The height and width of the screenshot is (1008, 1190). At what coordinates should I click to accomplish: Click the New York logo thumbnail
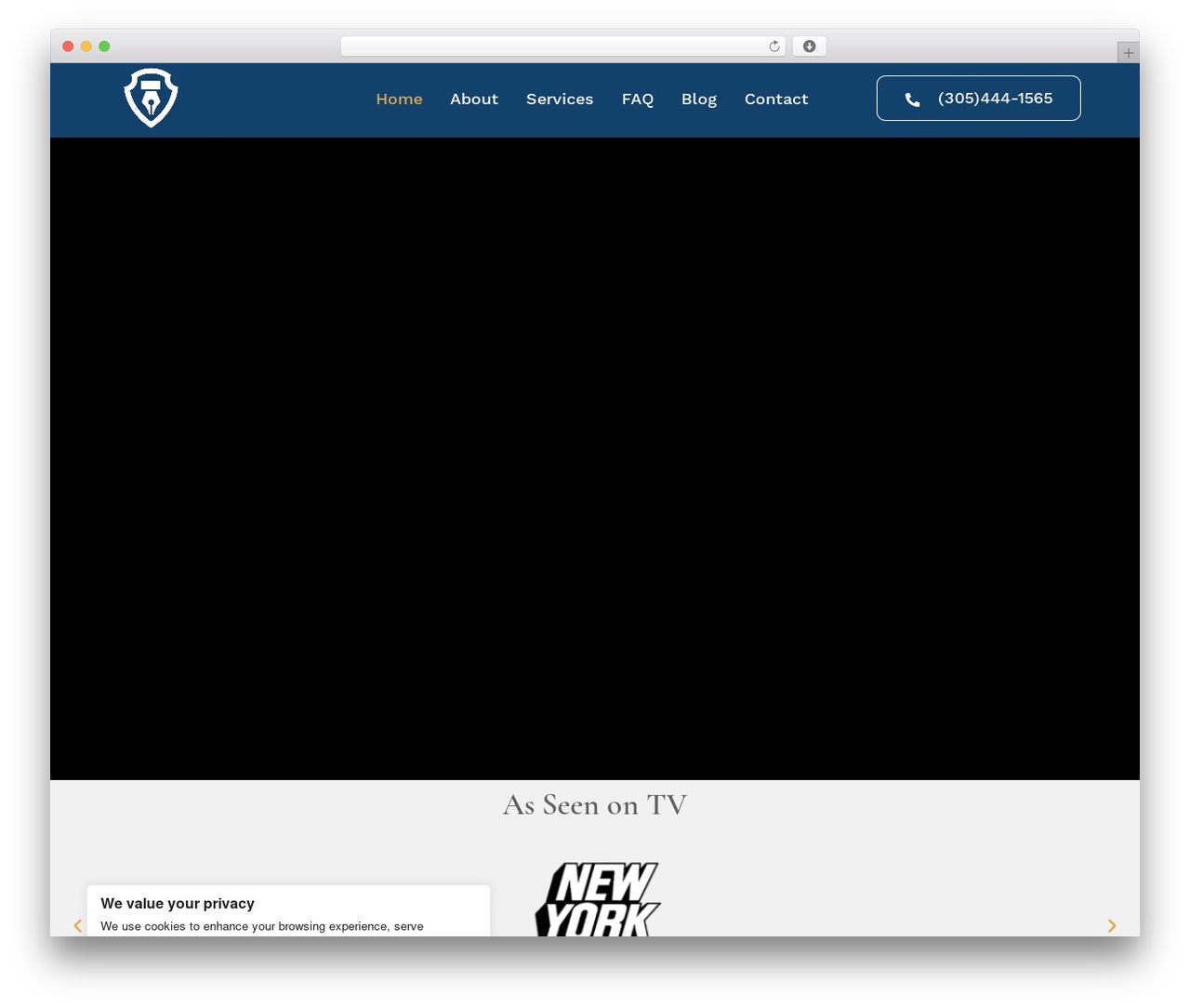(x=598, y=898)
